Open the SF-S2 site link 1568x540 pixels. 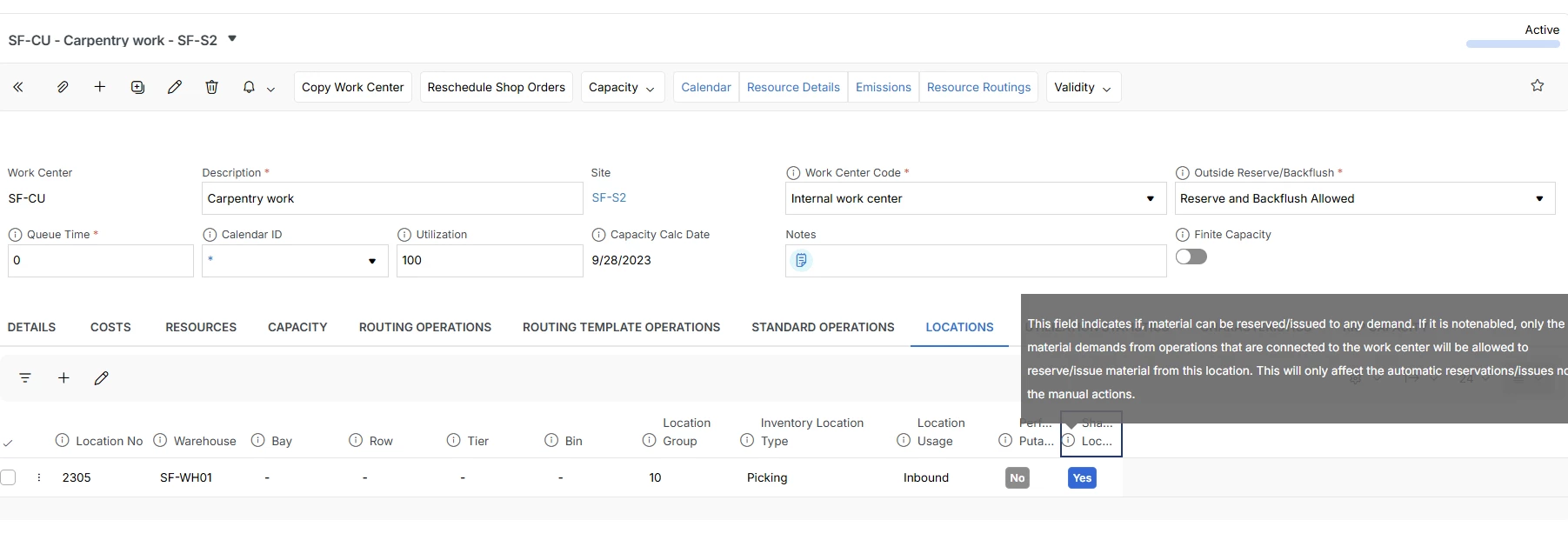point(609,197)
